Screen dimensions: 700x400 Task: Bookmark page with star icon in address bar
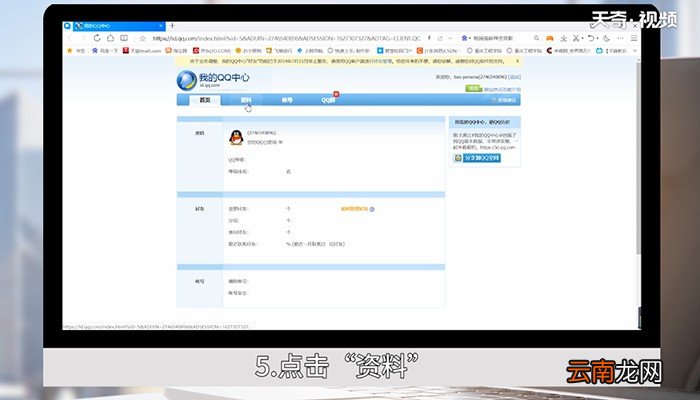pyautogui.click(x=142, y=38)
